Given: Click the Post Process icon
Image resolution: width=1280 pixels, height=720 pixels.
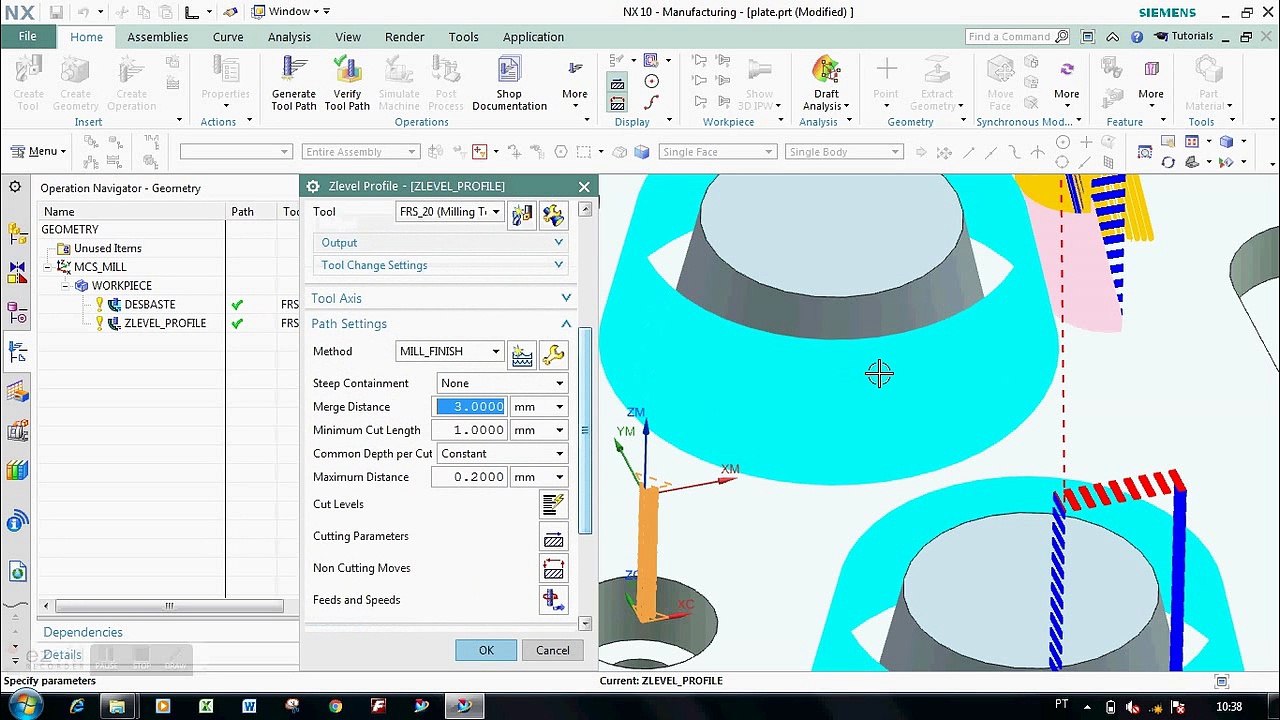Looking at the screenshot, I should click(446, 84).
